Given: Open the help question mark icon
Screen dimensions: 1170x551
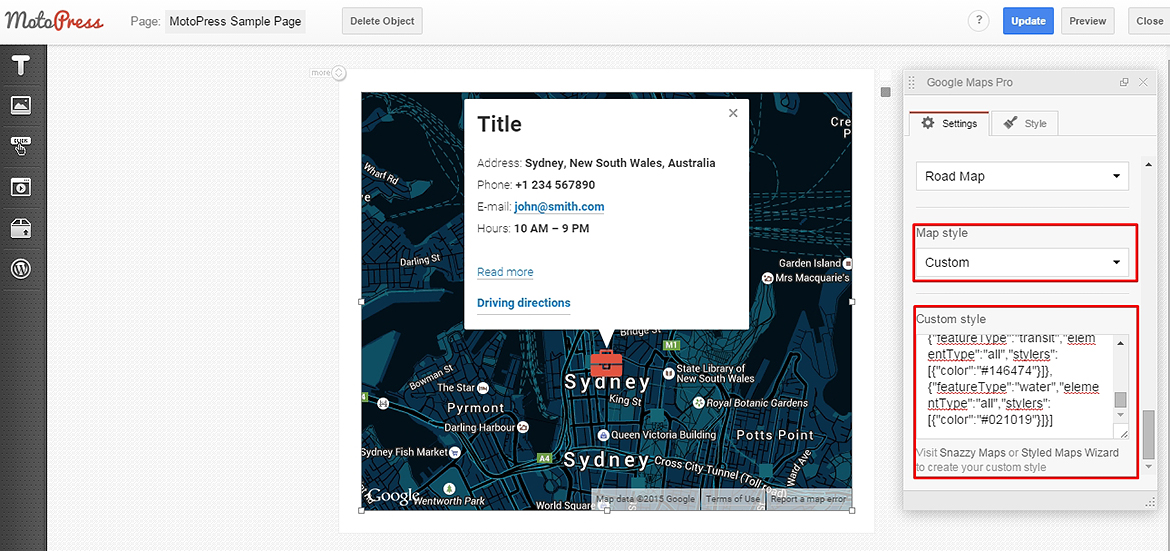Looking at the screenshot, I should (978, 21).
